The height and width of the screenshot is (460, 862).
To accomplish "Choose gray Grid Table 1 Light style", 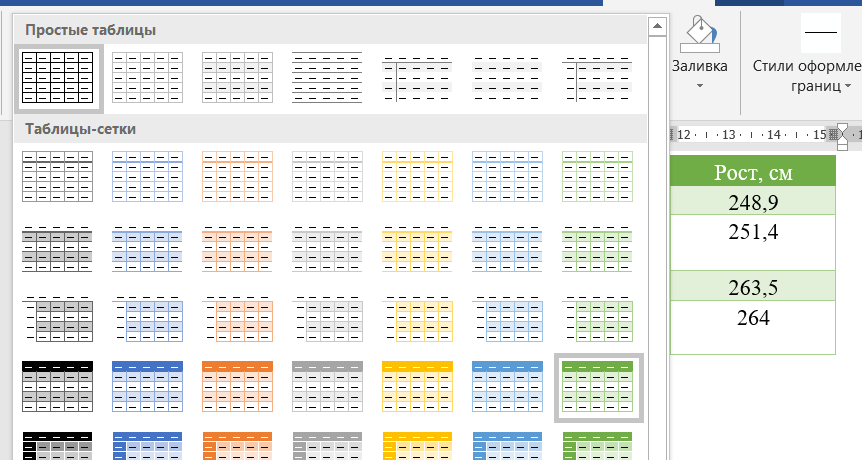I will coord(57,176).
